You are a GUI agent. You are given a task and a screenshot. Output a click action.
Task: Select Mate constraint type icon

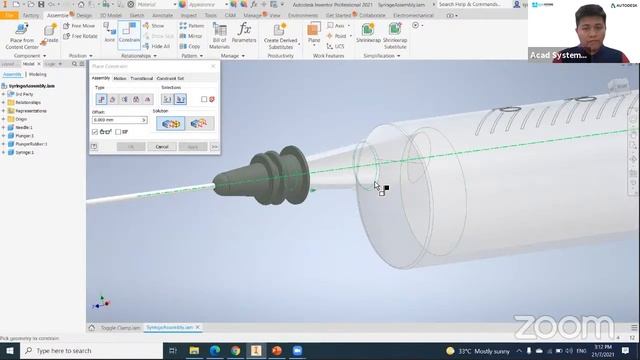(x=101, y=99)
